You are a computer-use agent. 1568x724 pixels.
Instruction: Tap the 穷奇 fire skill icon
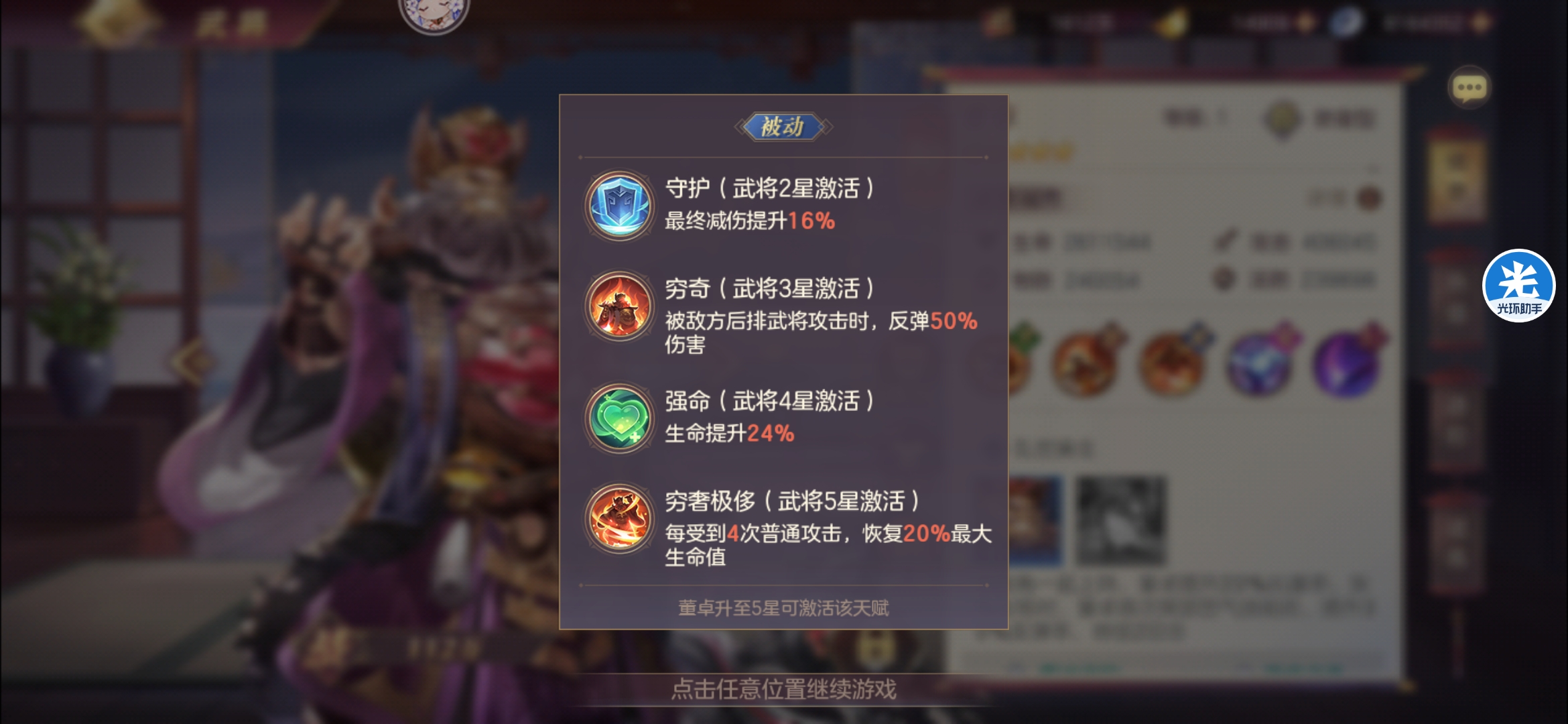[x=619, y=306]
